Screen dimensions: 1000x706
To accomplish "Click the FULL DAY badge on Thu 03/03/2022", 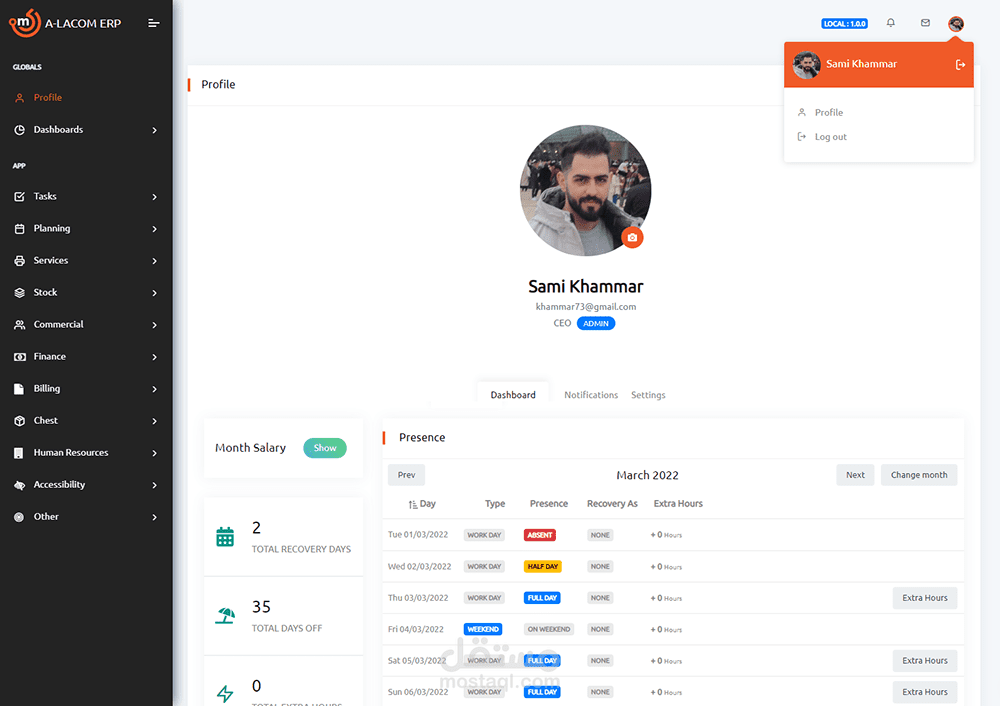I will [x=542, y=598].
